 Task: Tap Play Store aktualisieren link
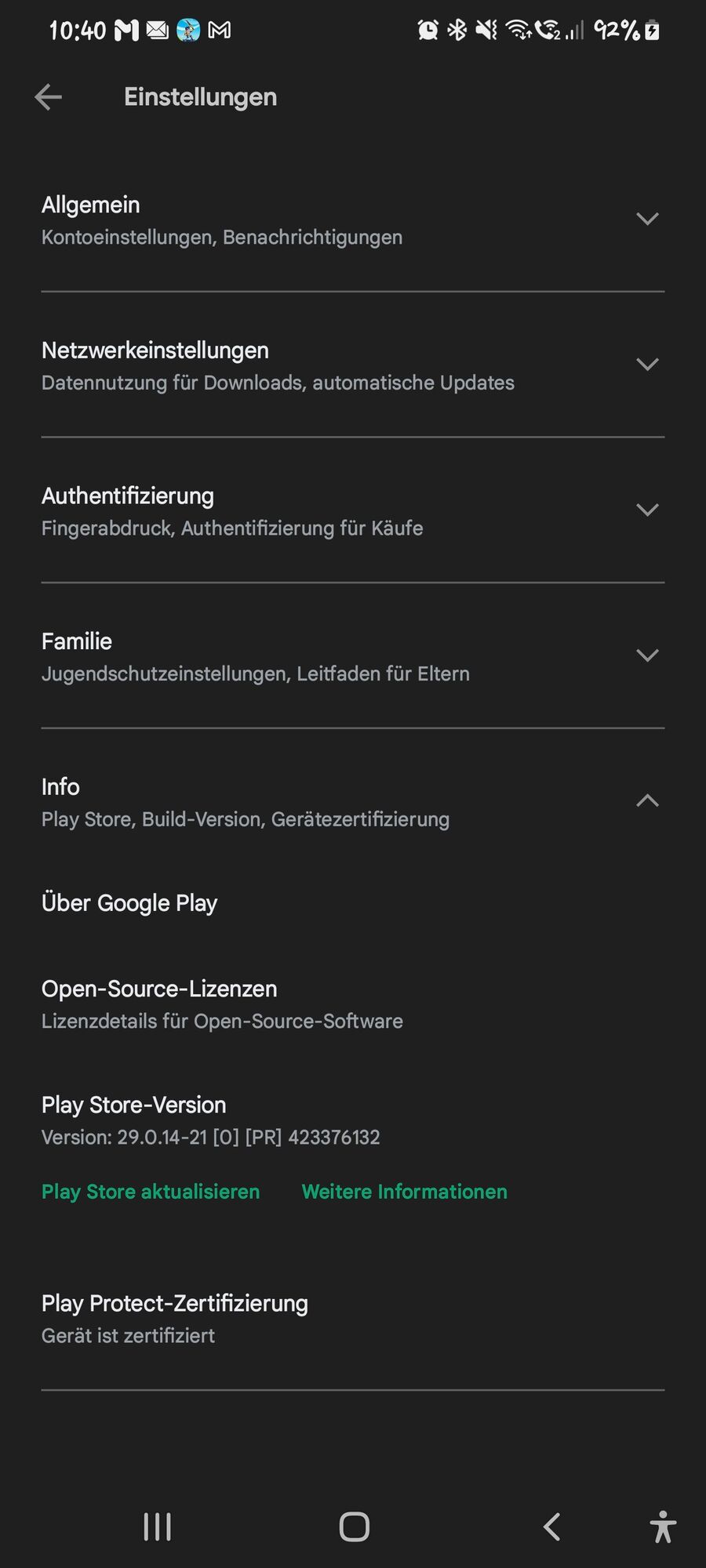(x=151, y=1192)
